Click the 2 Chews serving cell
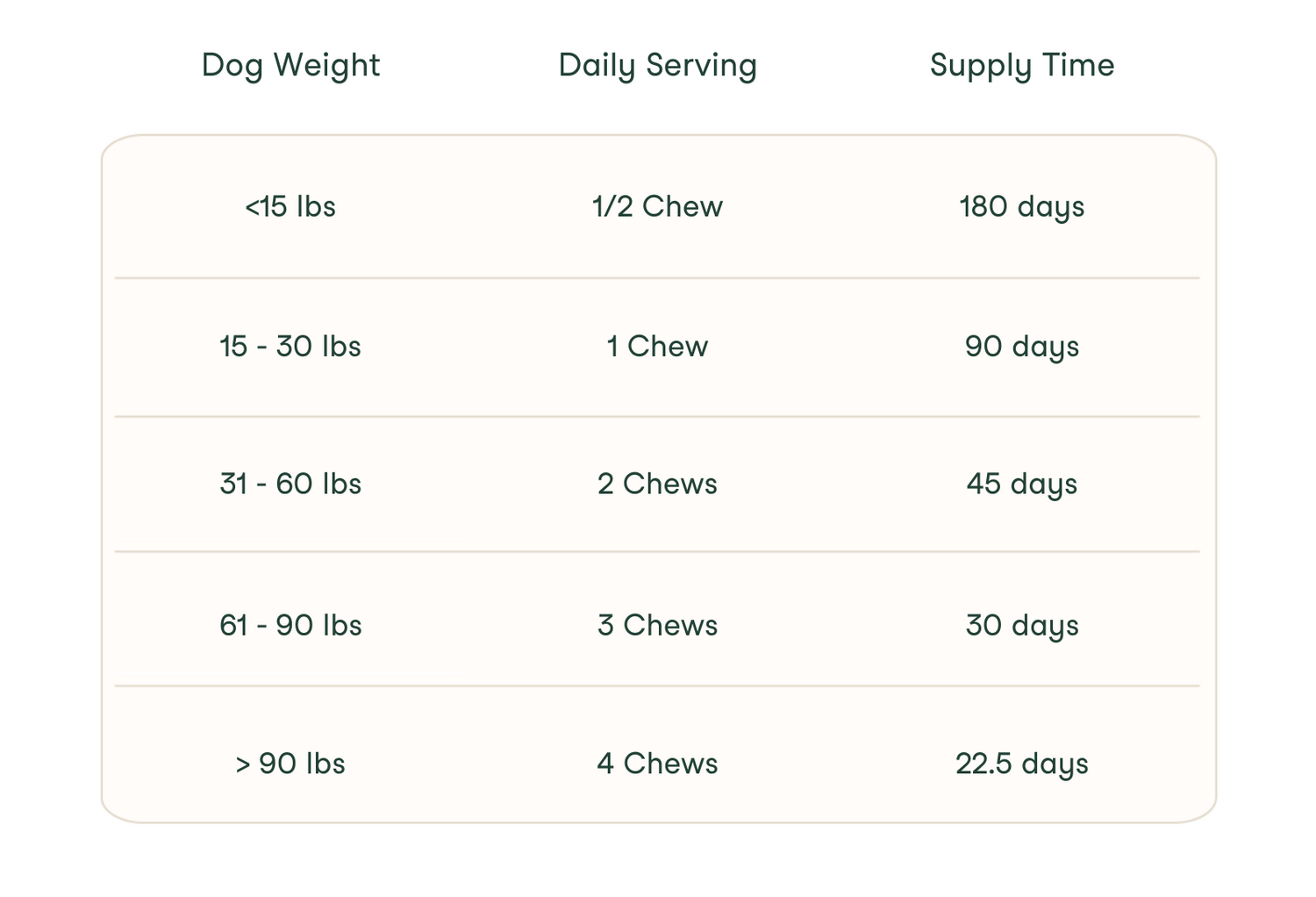Screen dimensions: 1316x897 click(x=657, y=484)
